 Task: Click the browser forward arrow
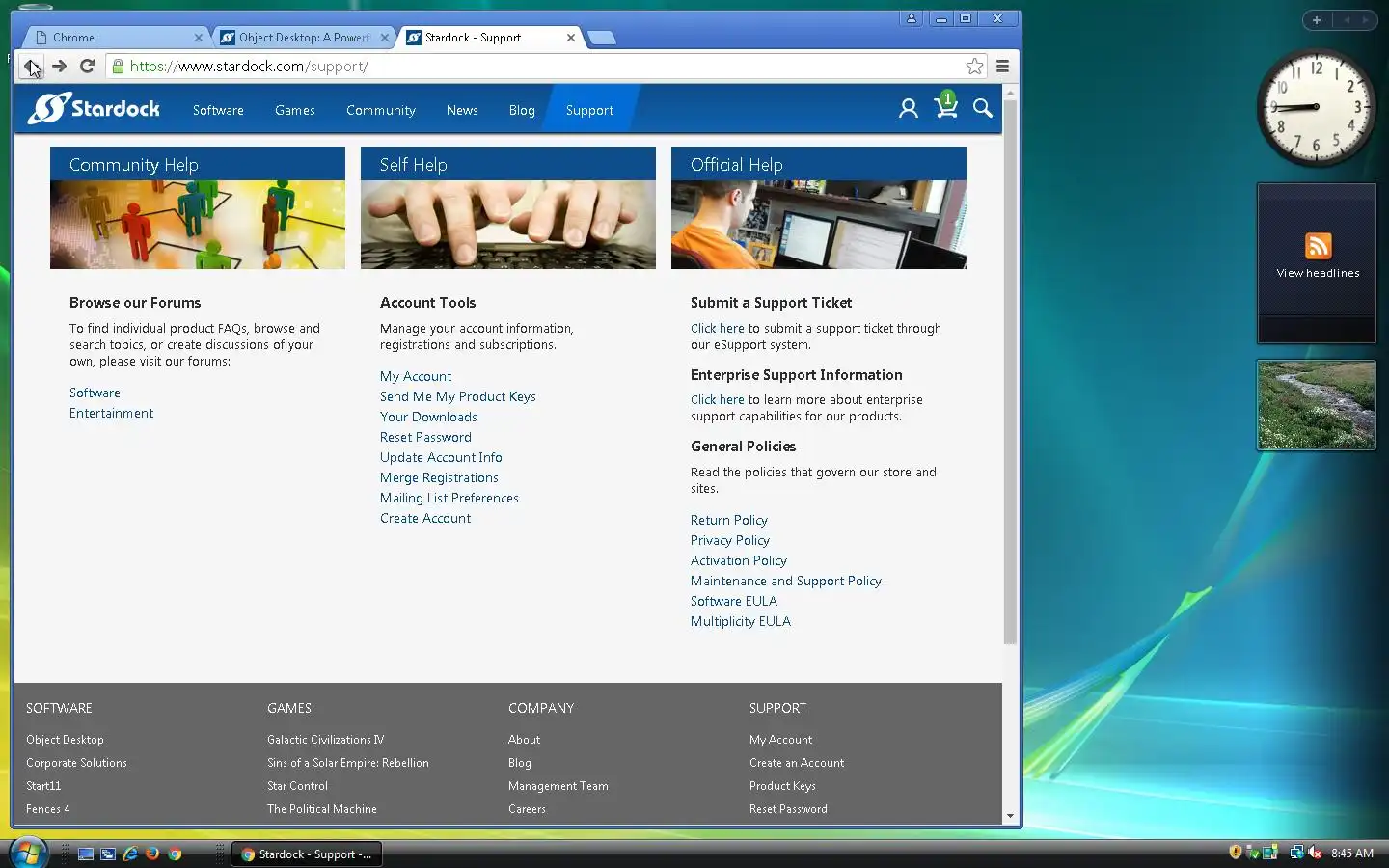click(59, 66)
